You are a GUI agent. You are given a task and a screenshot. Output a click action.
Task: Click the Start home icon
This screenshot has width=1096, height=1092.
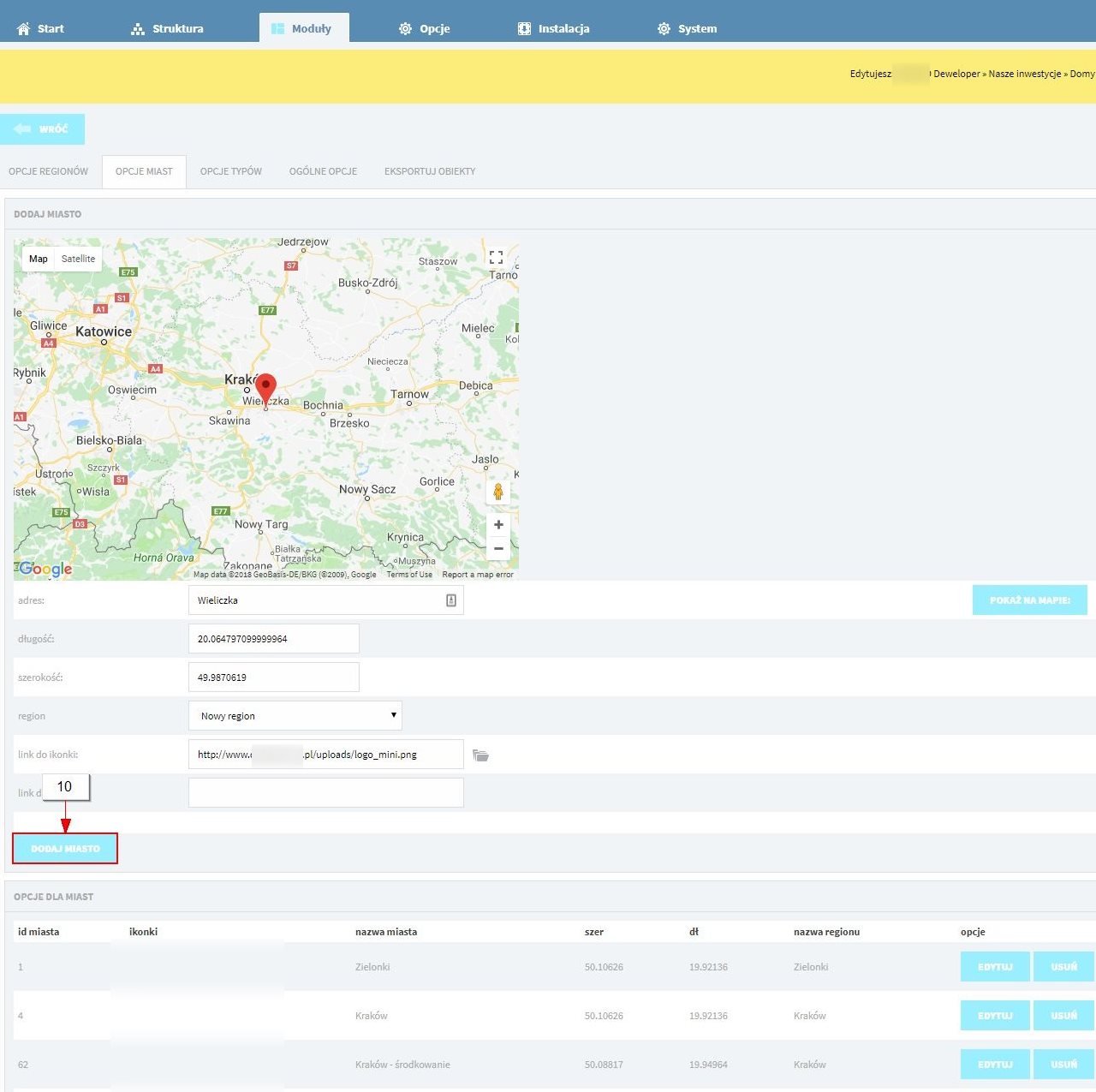pos(24,29)
